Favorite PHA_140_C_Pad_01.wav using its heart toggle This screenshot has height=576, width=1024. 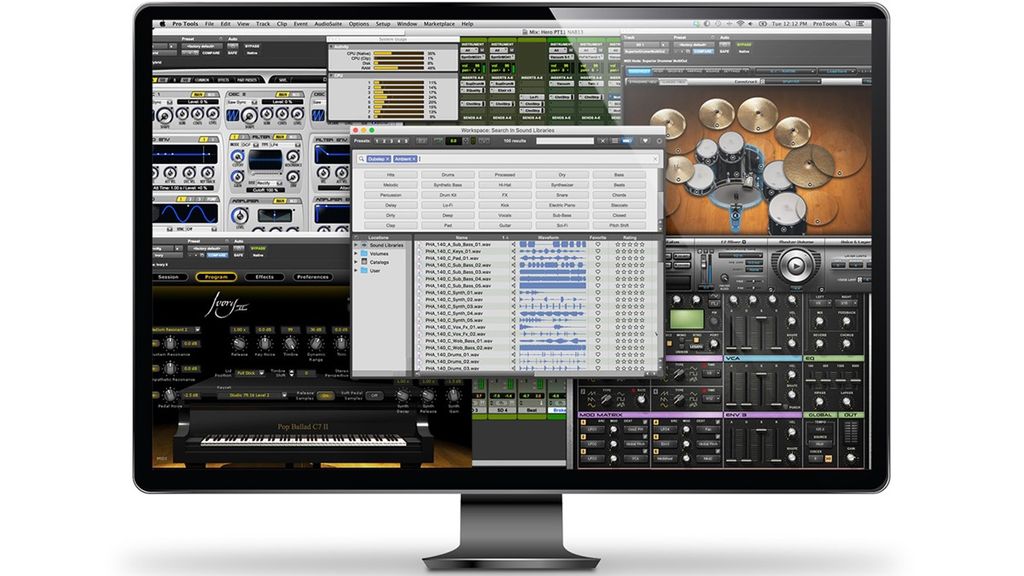click(x=598, y=258)
